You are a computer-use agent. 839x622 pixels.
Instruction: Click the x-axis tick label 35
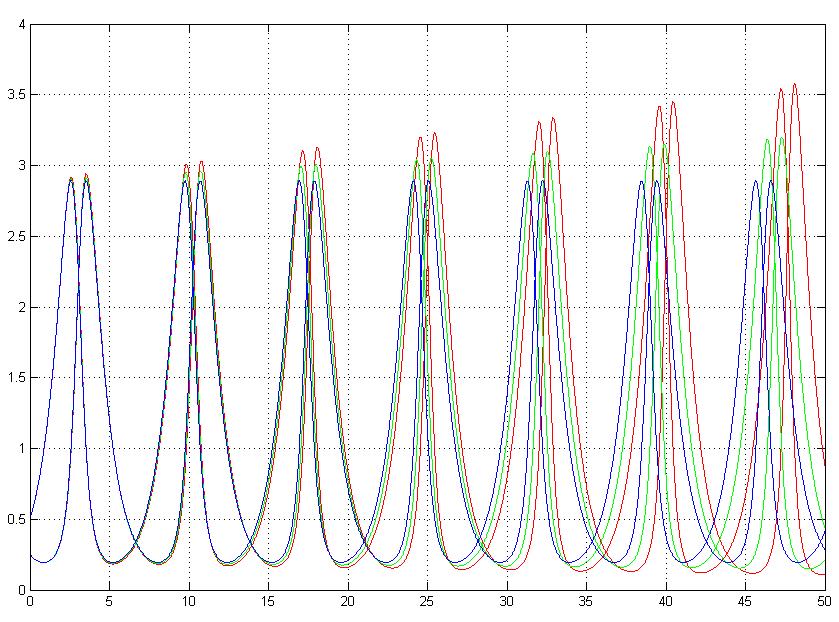(x=586, y=603)
